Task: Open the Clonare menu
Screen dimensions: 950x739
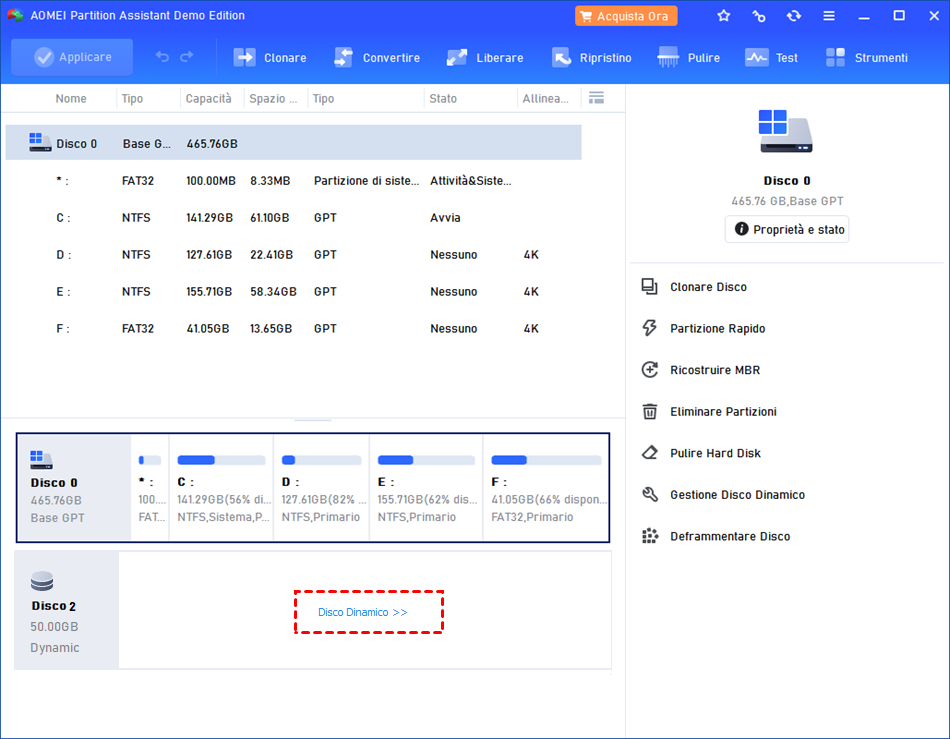Action: point(270,58)
